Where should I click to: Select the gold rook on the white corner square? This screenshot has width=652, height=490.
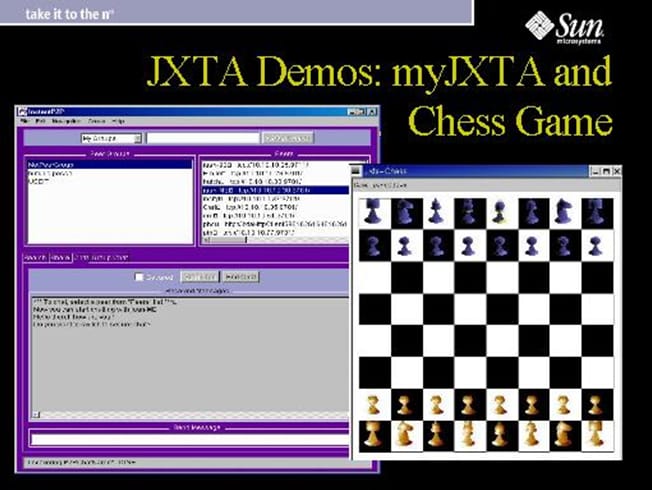595,434
